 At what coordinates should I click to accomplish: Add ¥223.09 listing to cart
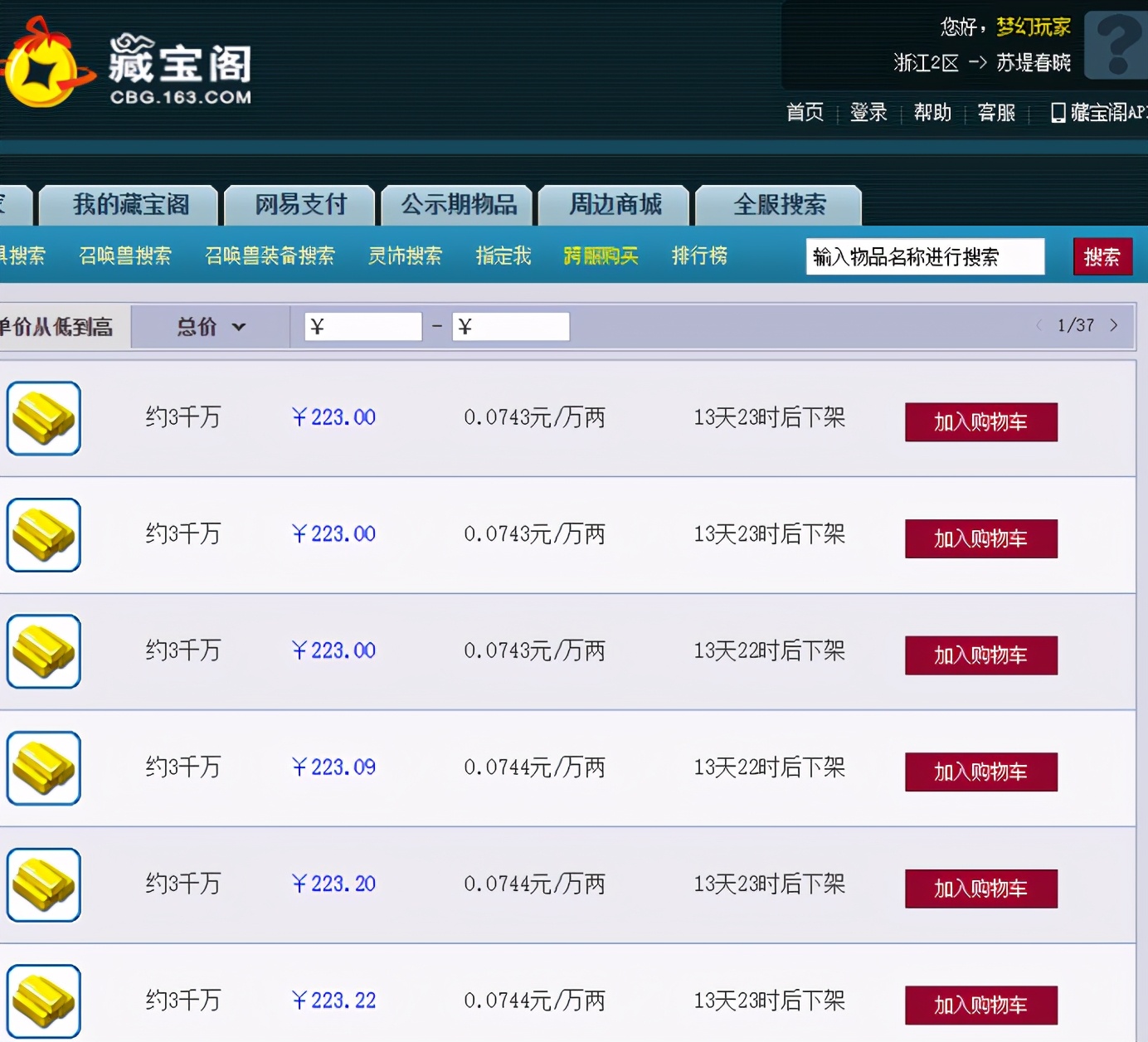(x=981, y=772)
